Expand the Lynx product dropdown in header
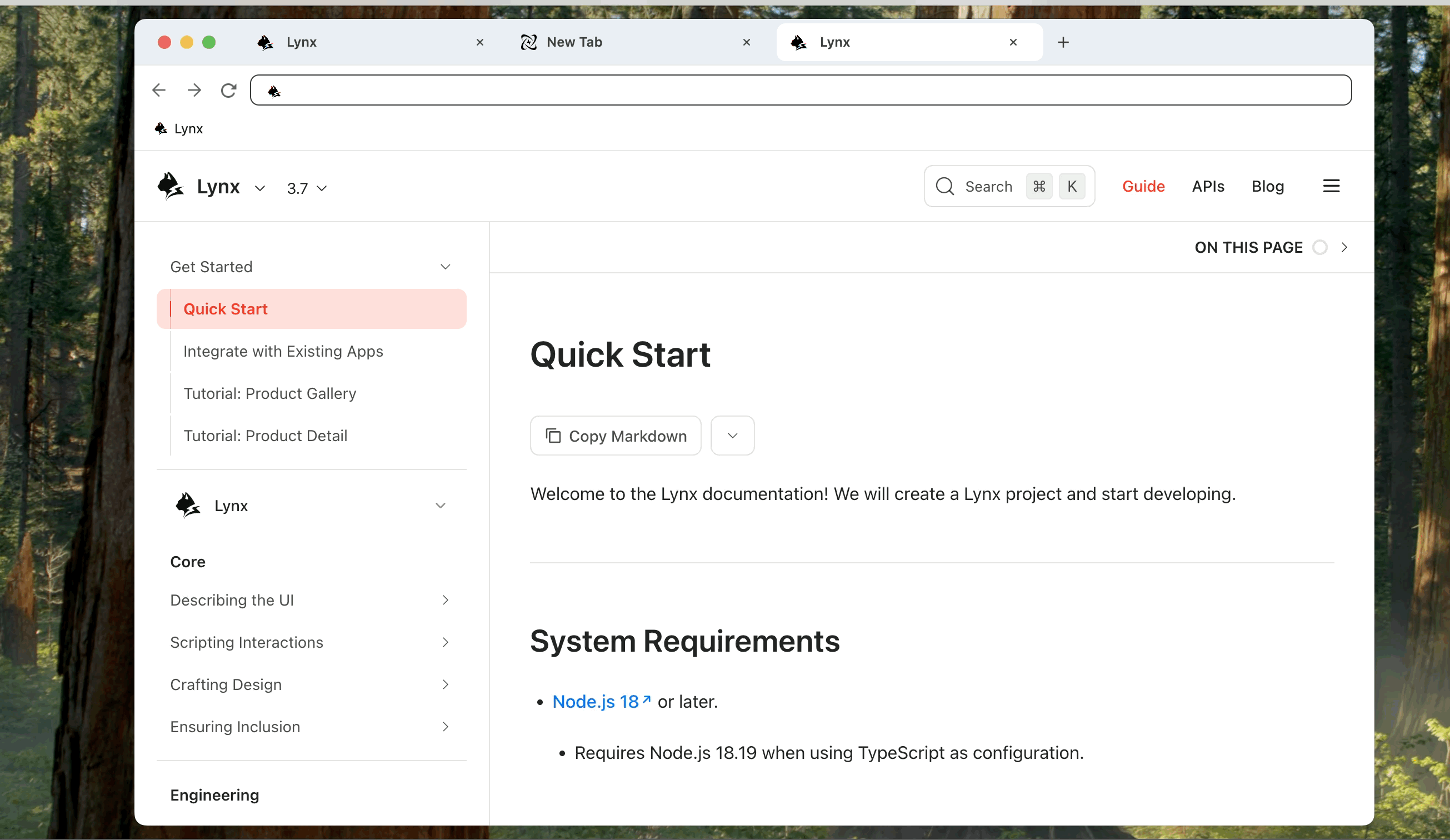 (260, 188)
